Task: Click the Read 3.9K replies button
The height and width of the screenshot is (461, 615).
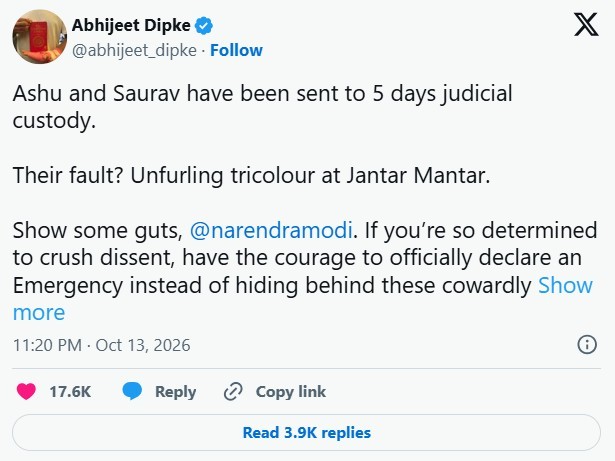Action: [x=306, y=432]
